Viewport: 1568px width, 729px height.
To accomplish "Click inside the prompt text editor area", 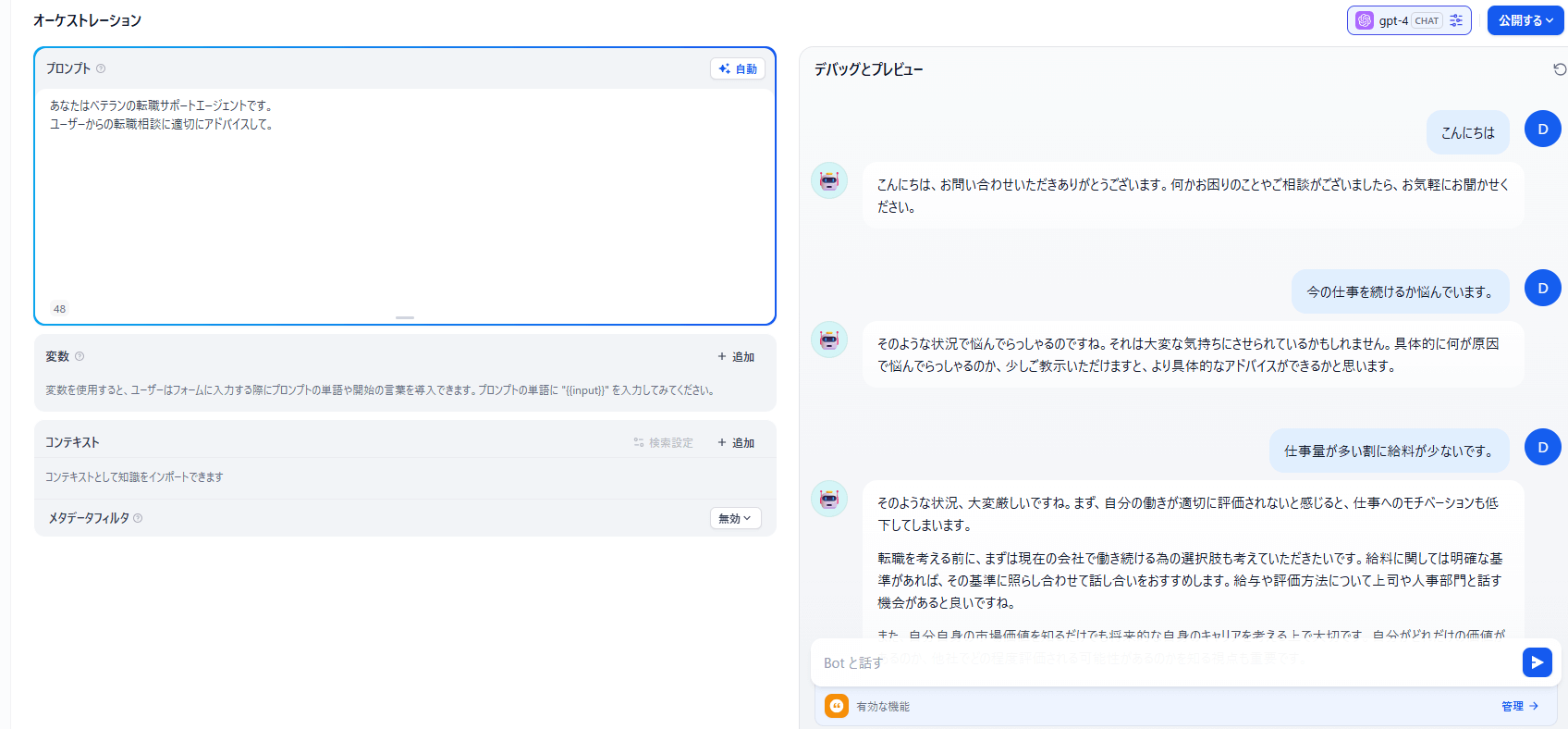I will click(x=404, y=204).
